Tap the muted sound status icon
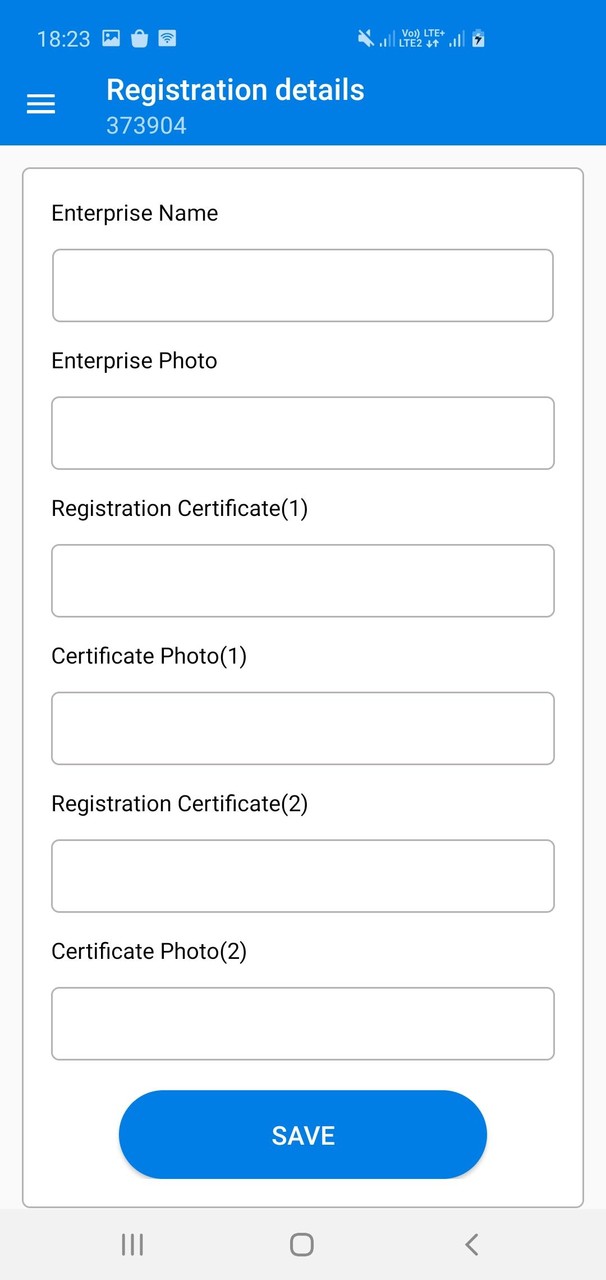Viewport: 606px width, 1280px height. [x=365, y=38]
